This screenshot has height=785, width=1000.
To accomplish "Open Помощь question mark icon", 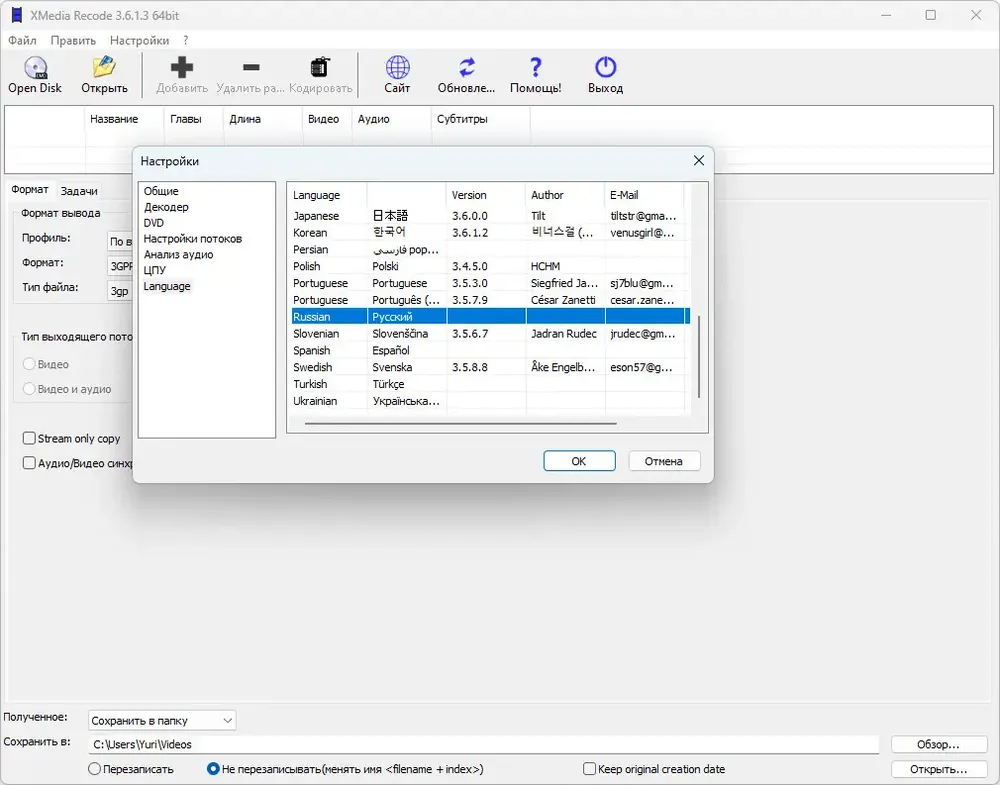I will point(536,67).
